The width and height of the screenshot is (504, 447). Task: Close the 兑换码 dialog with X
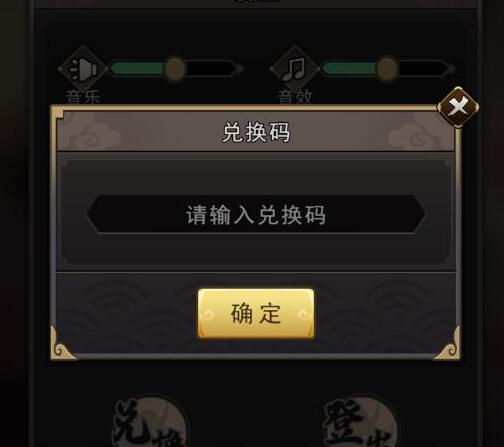click(x=458, y=107)
